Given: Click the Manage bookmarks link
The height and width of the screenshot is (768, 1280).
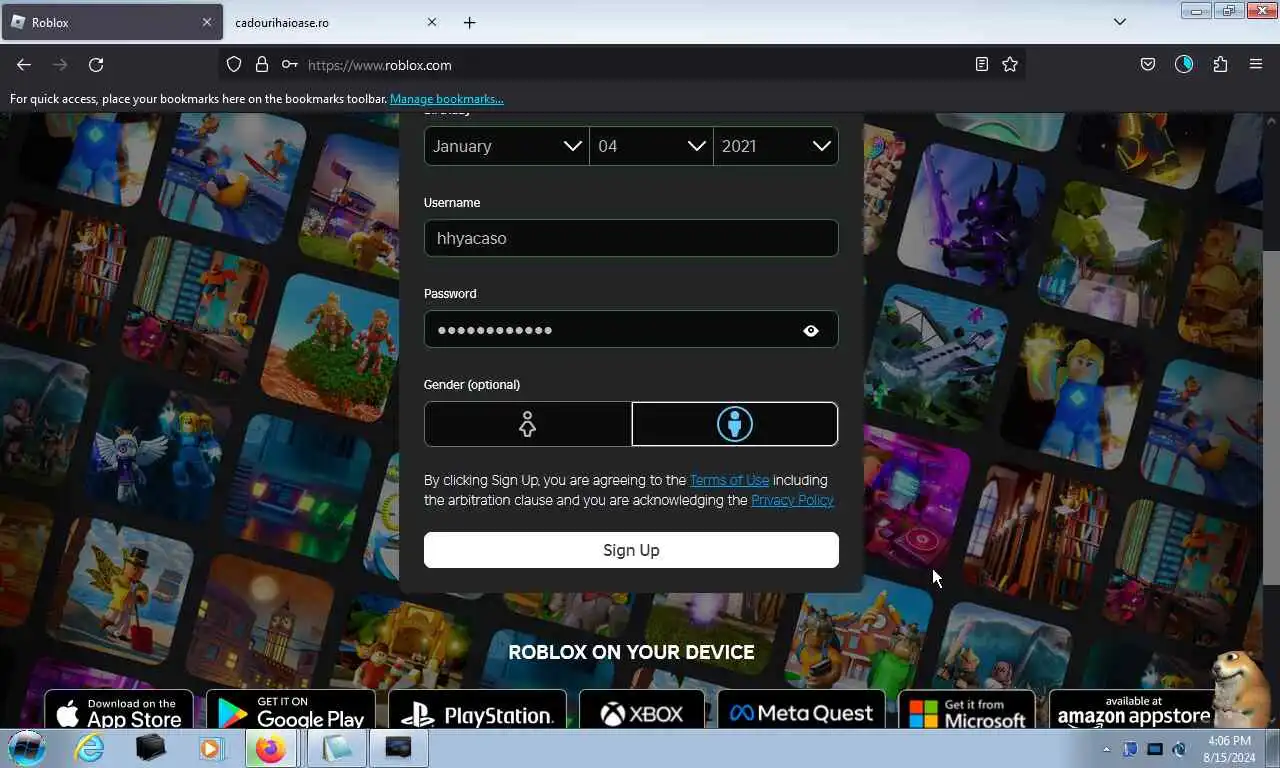Looking at the screenshot, I should pos(446,99).
